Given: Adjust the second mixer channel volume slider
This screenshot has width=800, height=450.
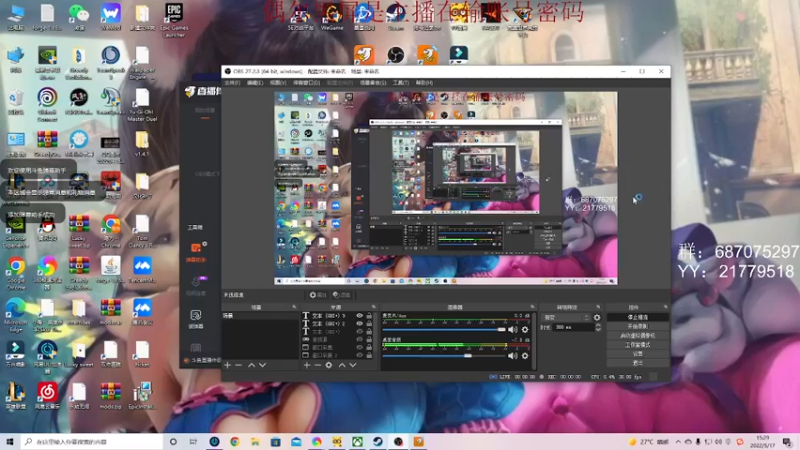Looking at the screenshot, I should pos(444,356).
